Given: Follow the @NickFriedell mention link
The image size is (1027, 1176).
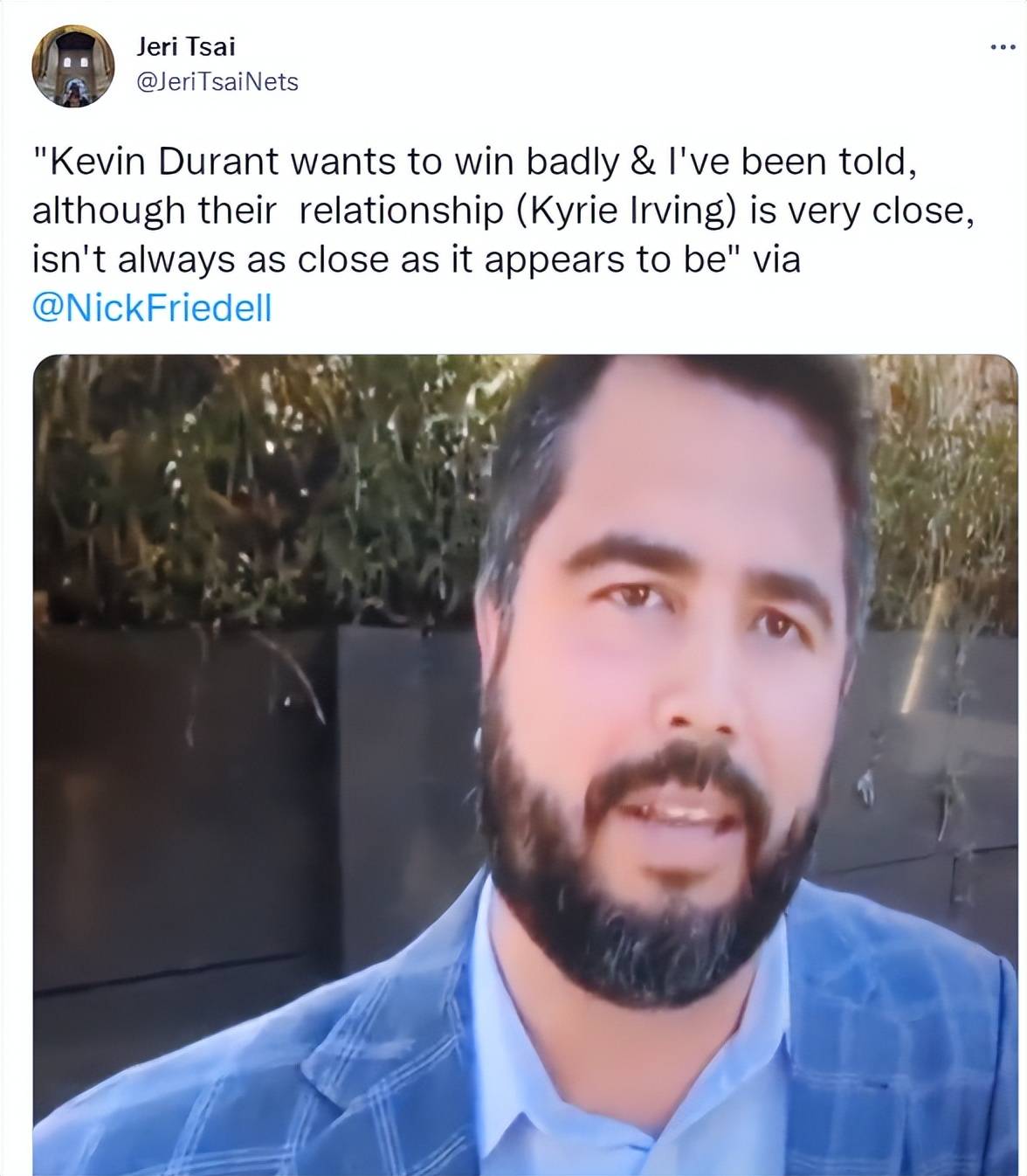Looking at the screenshot, I should coord(152,308).
